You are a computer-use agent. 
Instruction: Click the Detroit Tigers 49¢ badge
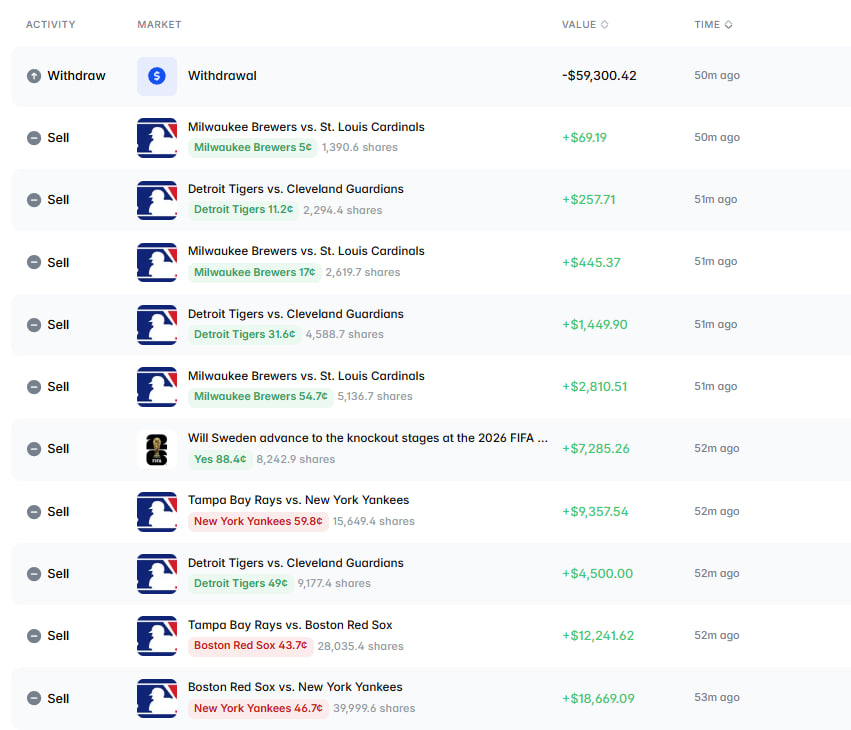point(240,583)
